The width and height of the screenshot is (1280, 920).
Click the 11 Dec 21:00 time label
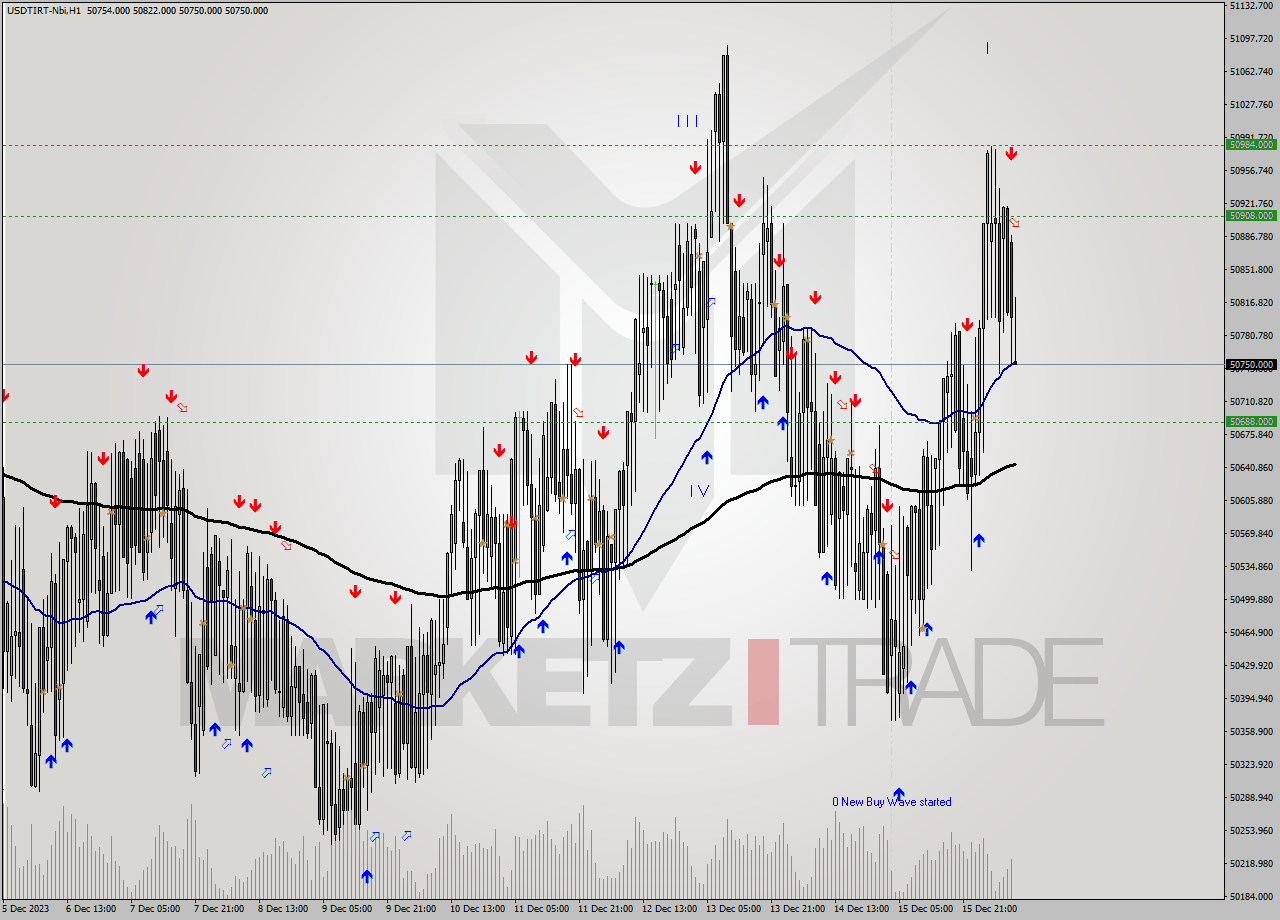604,909
